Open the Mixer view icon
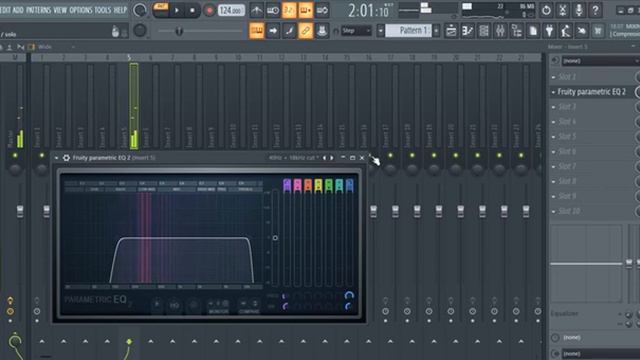This screenshot has height=360, width=640. tap(500, 31)
